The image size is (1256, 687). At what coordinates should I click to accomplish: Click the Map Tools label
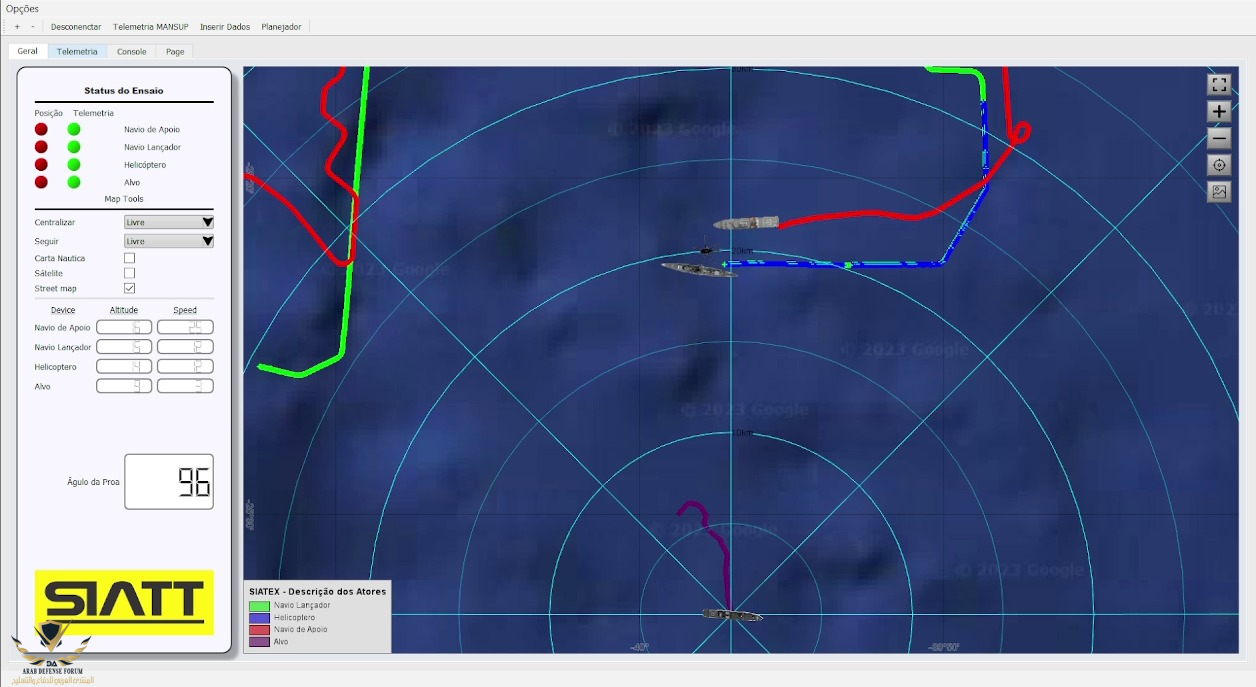(124, 199)
